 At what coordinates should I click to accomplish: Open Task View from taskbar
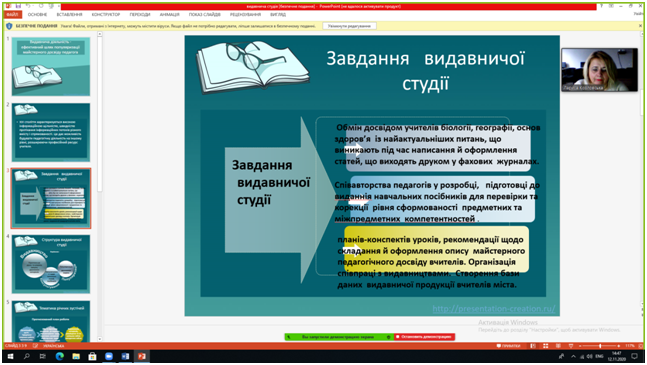point(43,356)
